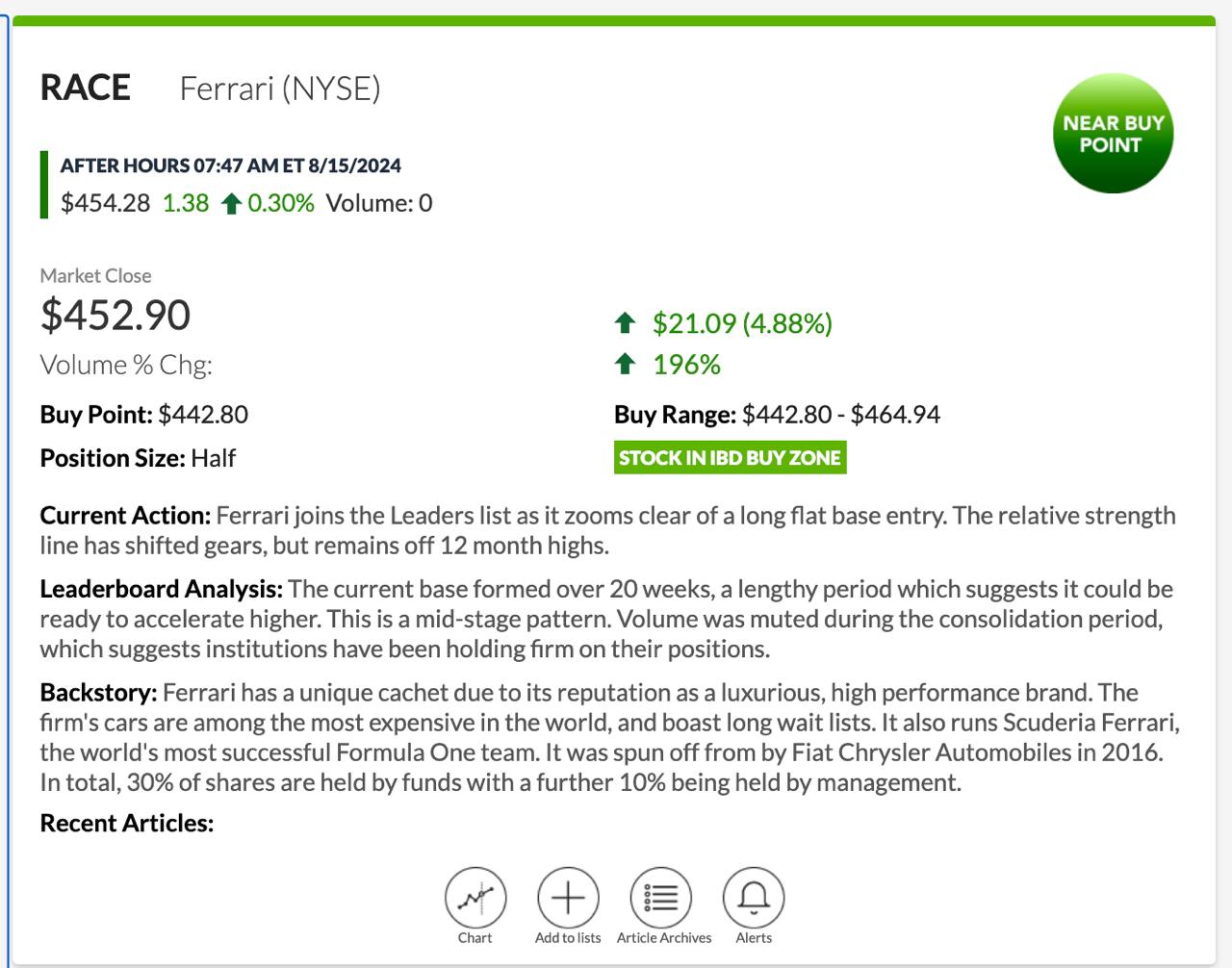Image resolution: width=1232 pixels, height=968 pixels.
Task: Open the Chart icon for Ferrari
Action: [x=475, y=898]
